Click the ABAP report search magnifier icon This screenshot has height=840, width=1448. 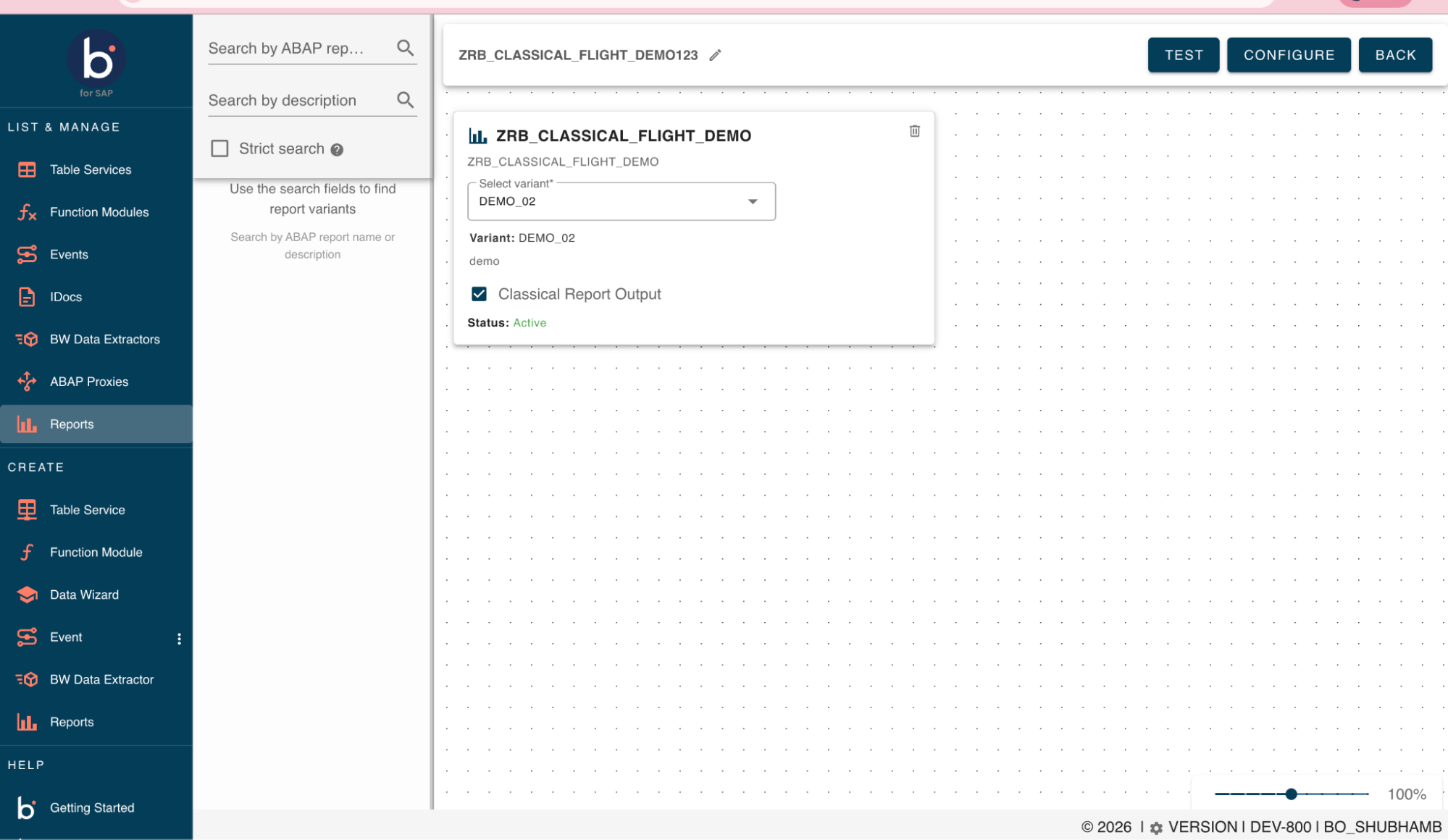click(406, 48)
